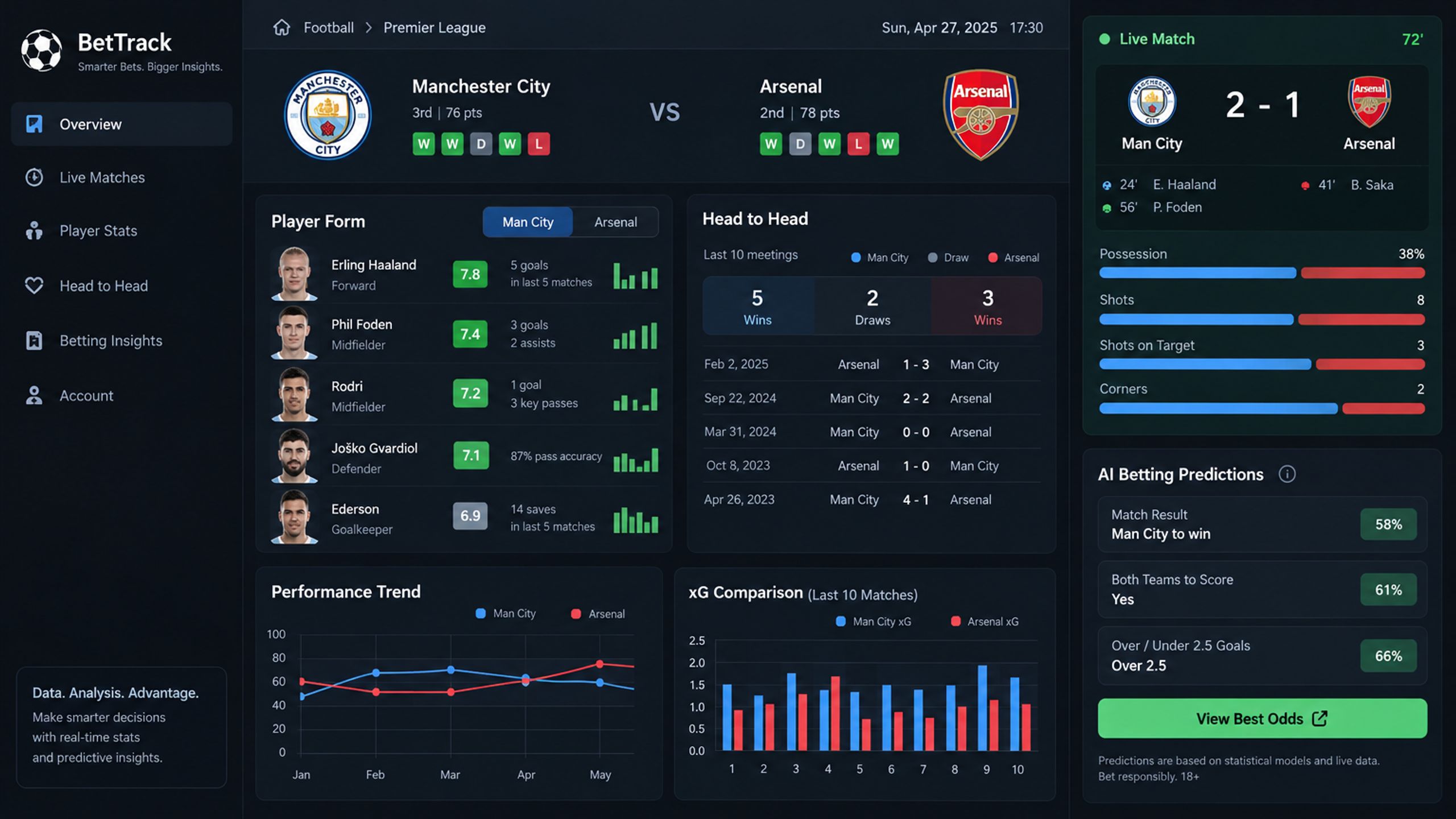This screenshot has width=1456, height=819.
Task: Open the Overview sidebar icon
Action: click(x=34, y=123)
